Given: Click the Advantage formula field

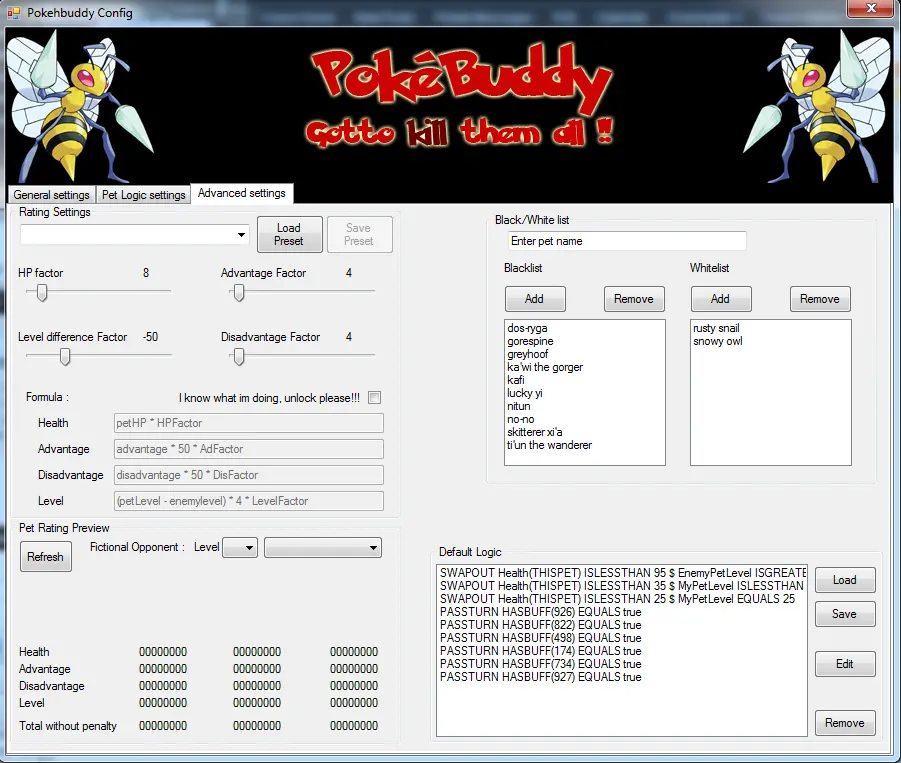Looking at the screenshot, I should 249,449.
